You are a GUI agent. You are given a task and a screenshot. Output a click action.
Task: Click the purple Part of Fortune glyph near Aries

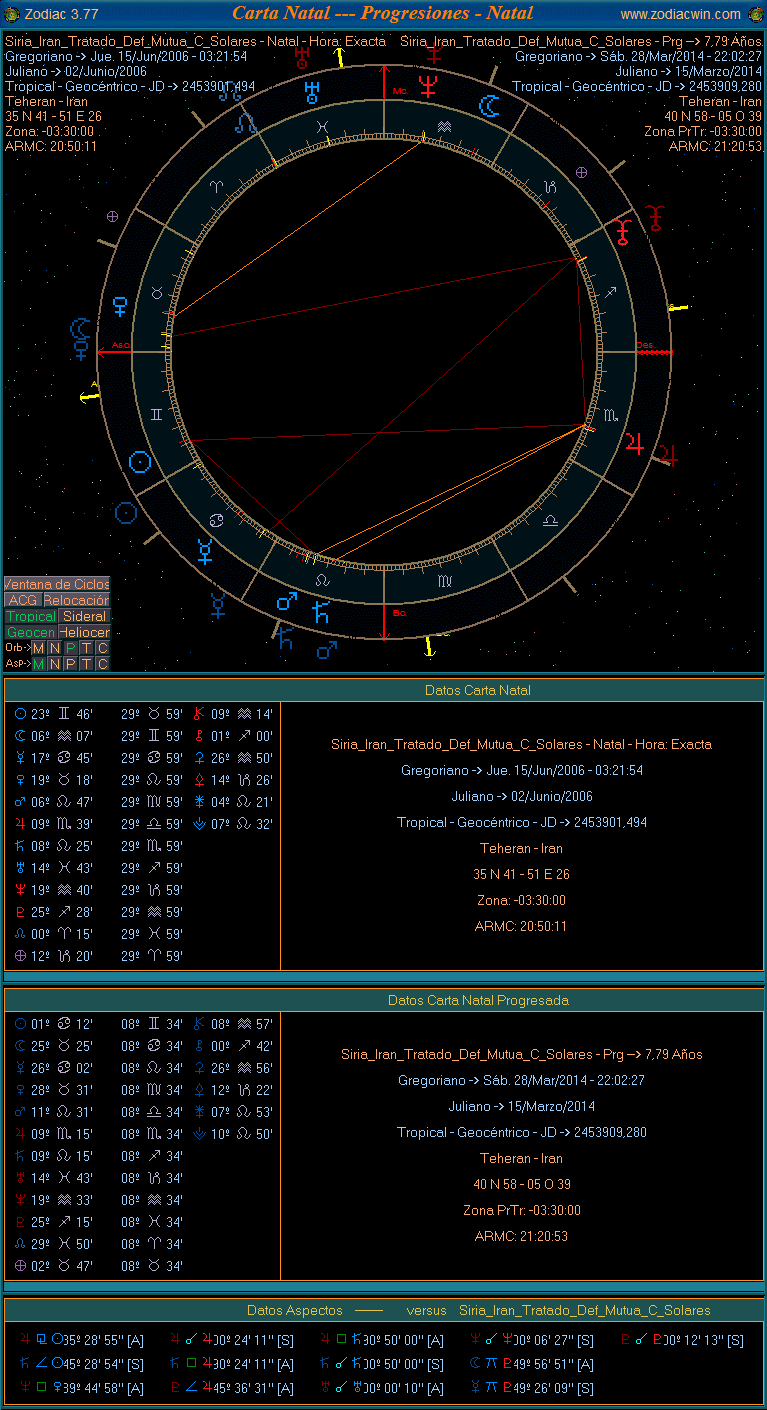[112, 216]
